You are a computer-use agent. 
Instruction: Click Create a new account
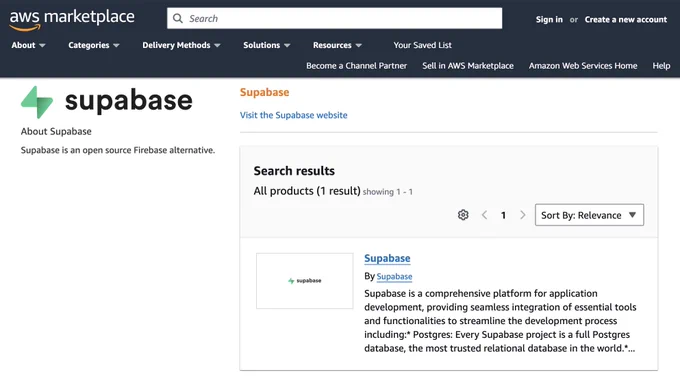pos(626,20)
